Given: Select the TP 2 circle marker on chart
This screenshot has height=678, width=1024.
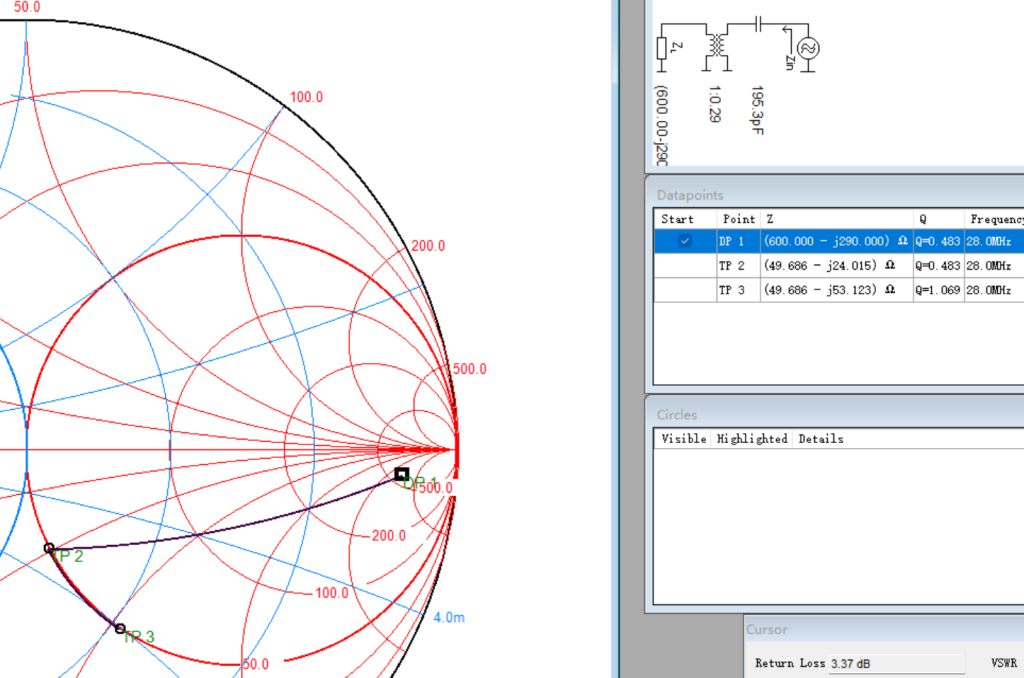Looking at the screenshot, I should pos(49,548).
